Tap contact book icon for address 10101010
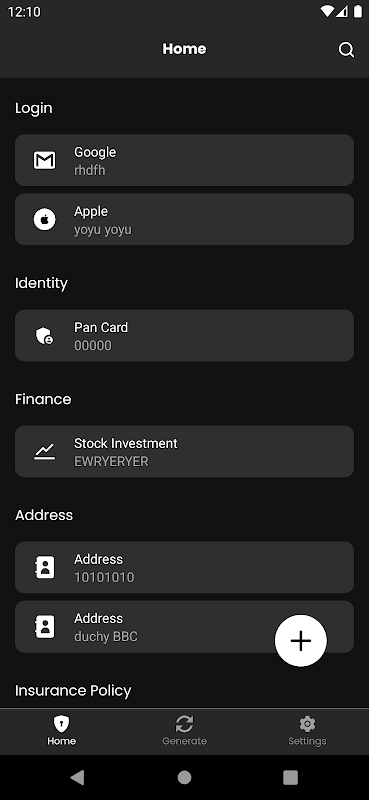 44,567
